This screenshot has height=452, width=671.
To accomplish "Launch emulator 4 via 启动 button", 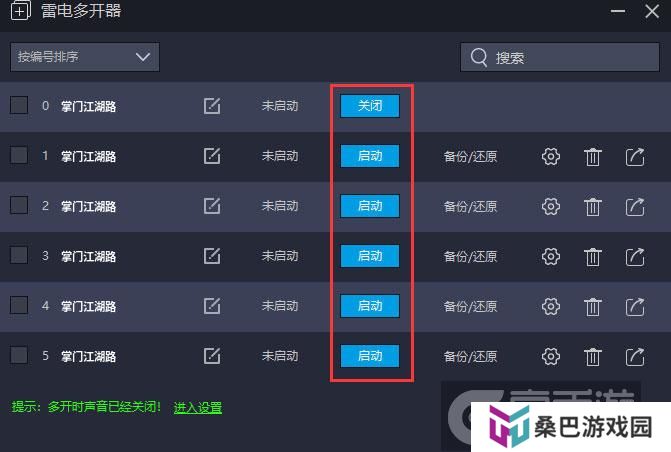I will [x=370, y=306].
